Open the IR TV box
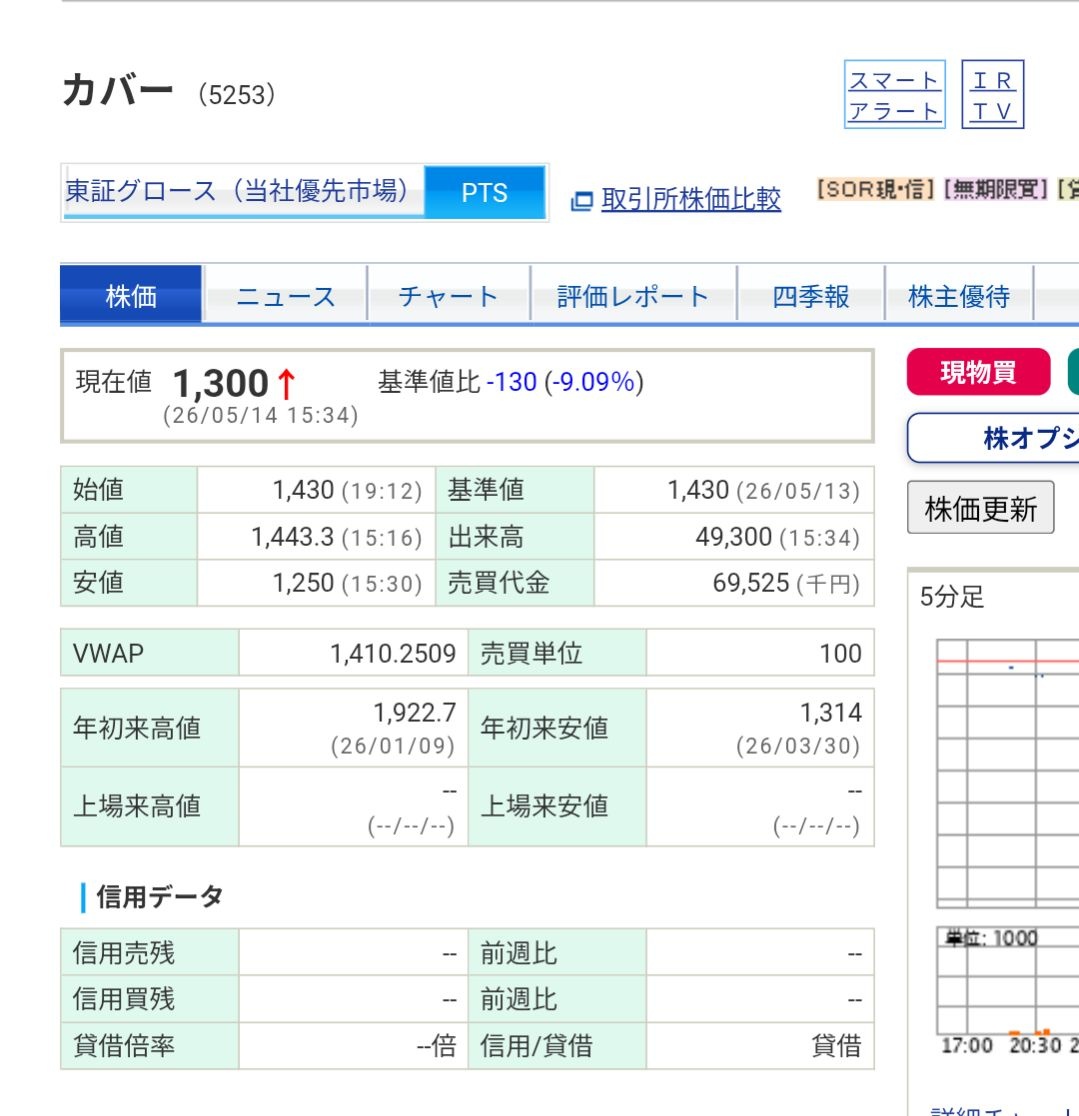This screenshot has width=1079, height=1116. [x=993, y=95]
